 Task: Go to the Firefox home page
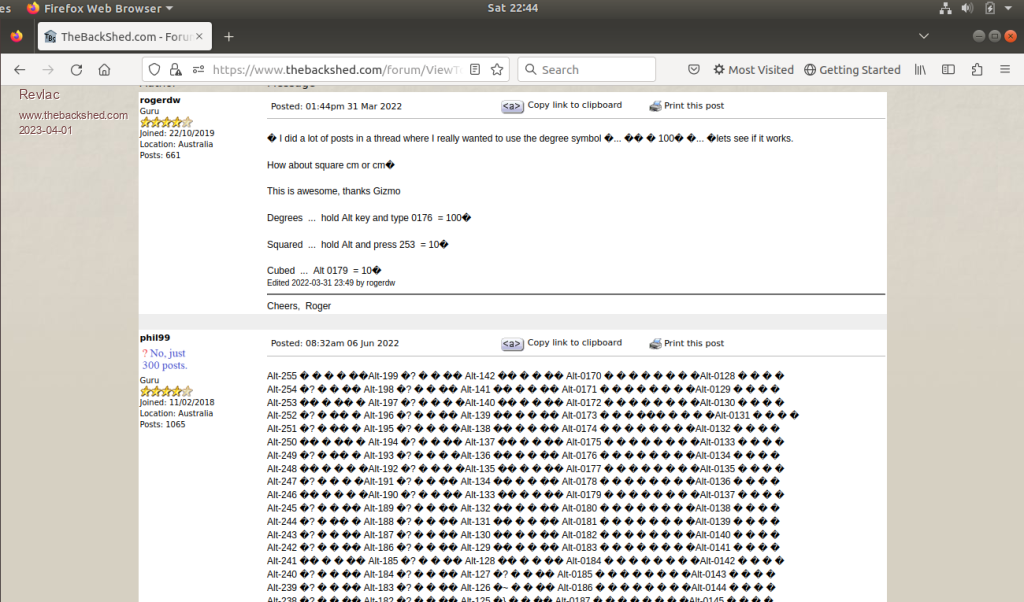tap(104, 70)
